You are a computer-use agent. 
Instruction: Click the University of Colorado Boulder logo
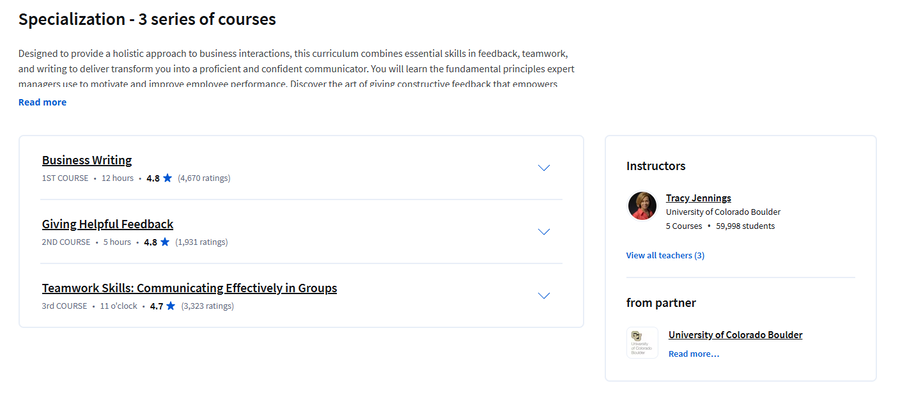642,343
